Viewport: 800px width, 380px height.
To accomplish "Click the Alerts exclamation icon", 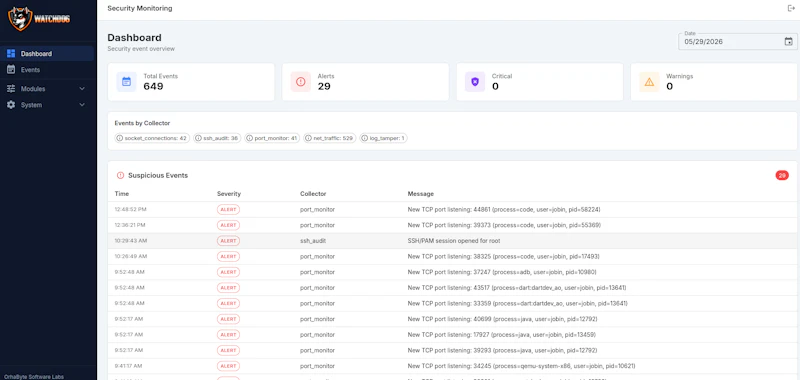I will coord(301,82).
